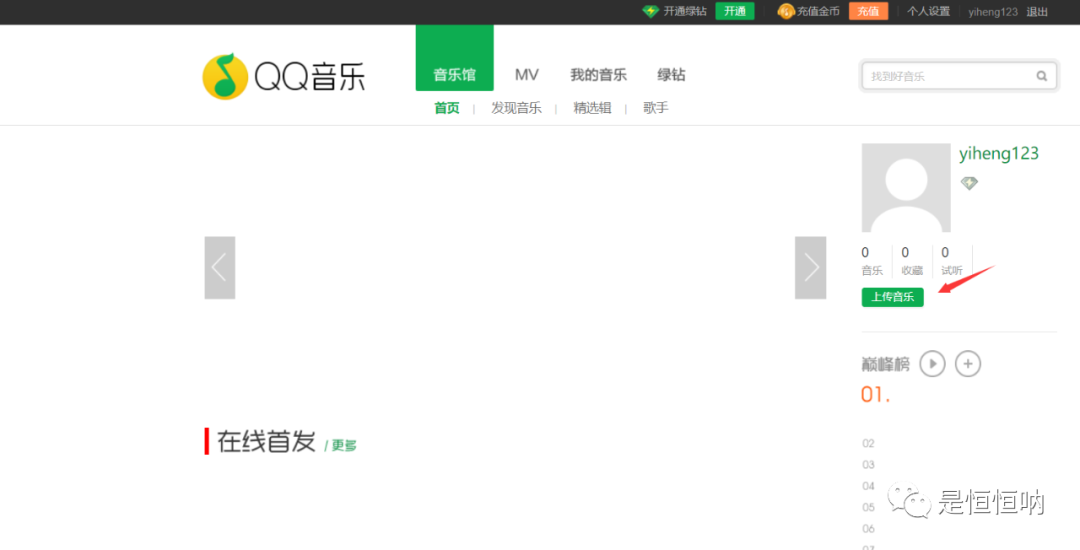Click the rank 06 entry
1080x550 pixels.
pyautogui.click(x=869, y=529)
